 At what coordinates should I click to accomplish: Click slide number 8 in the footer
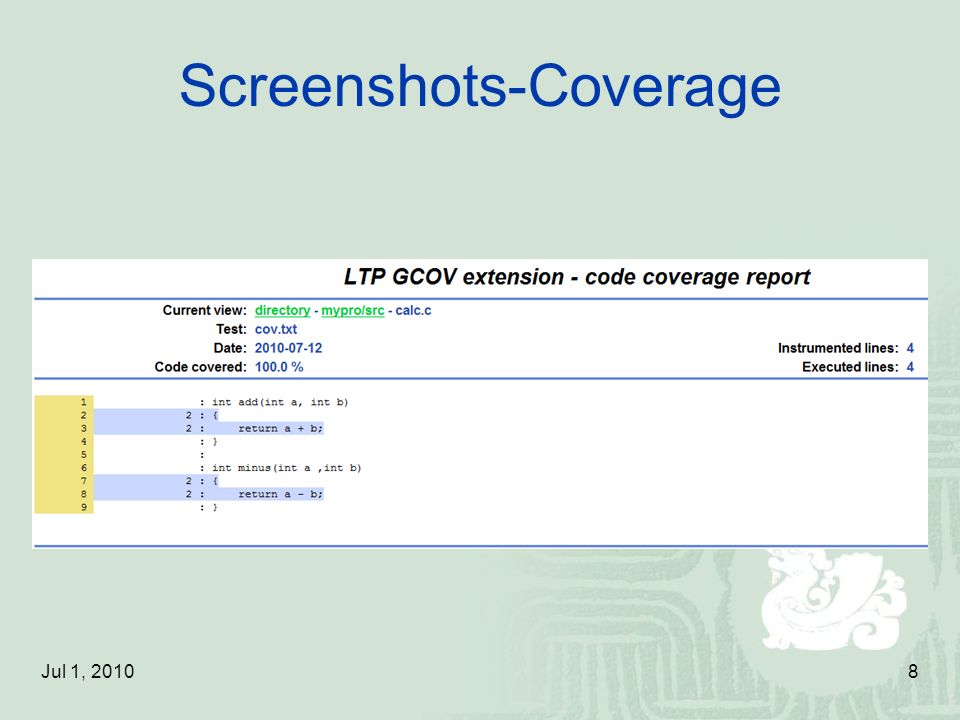point(913,672)
